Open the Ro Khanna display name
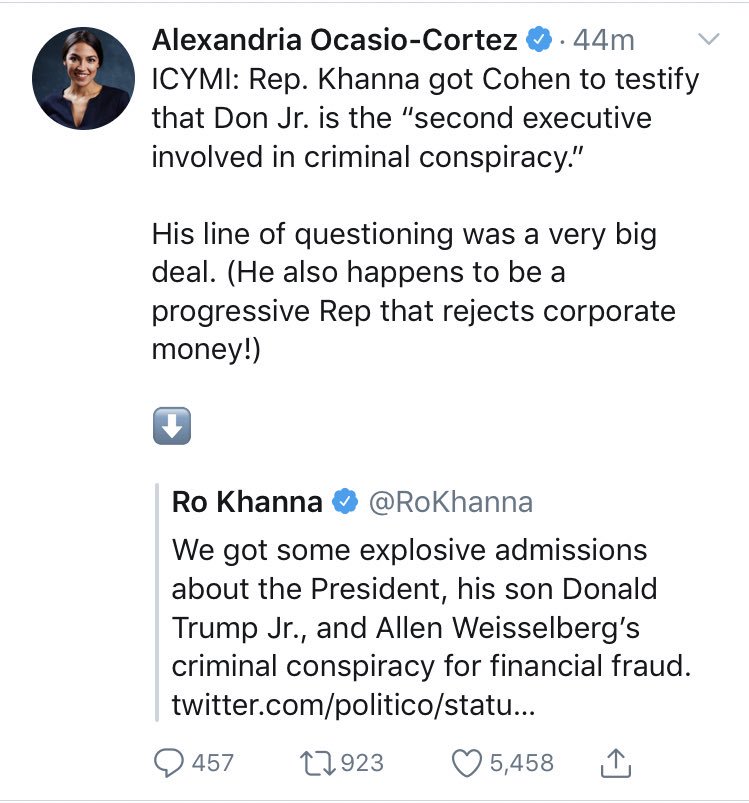 point(246,502)
